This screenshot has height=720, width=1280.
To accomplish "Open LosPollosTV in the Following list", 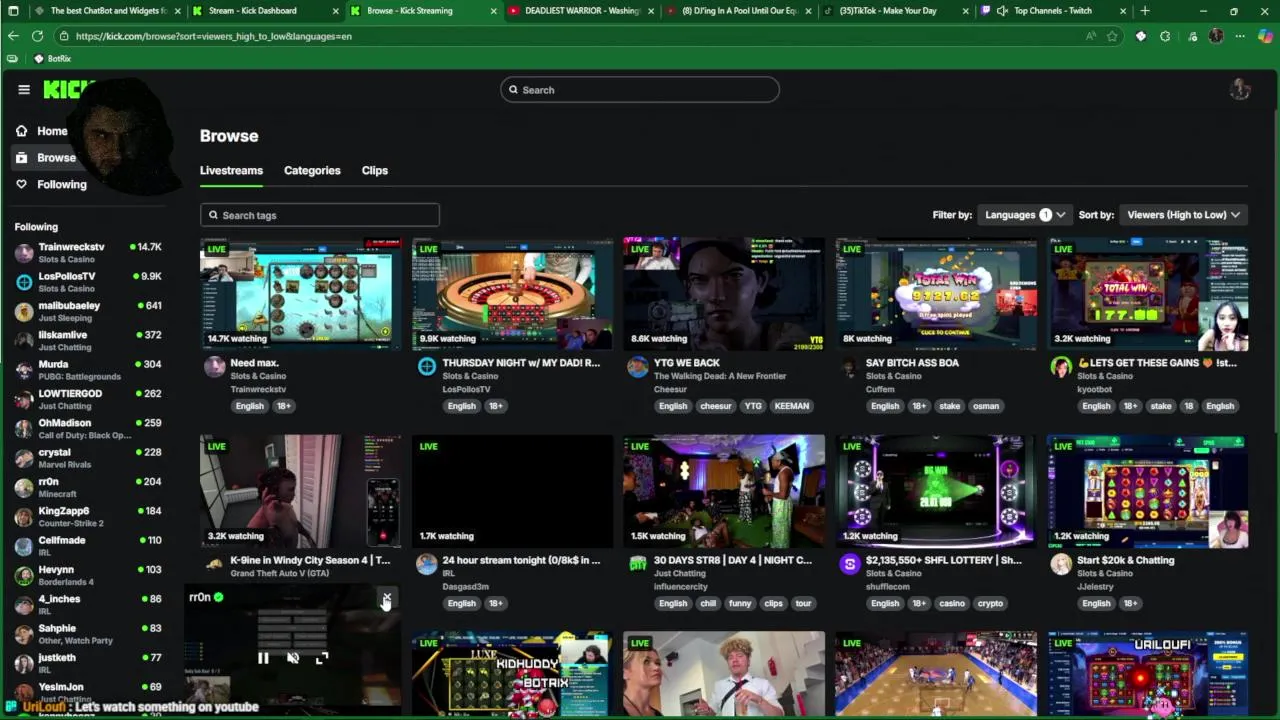I will [88, 281].
